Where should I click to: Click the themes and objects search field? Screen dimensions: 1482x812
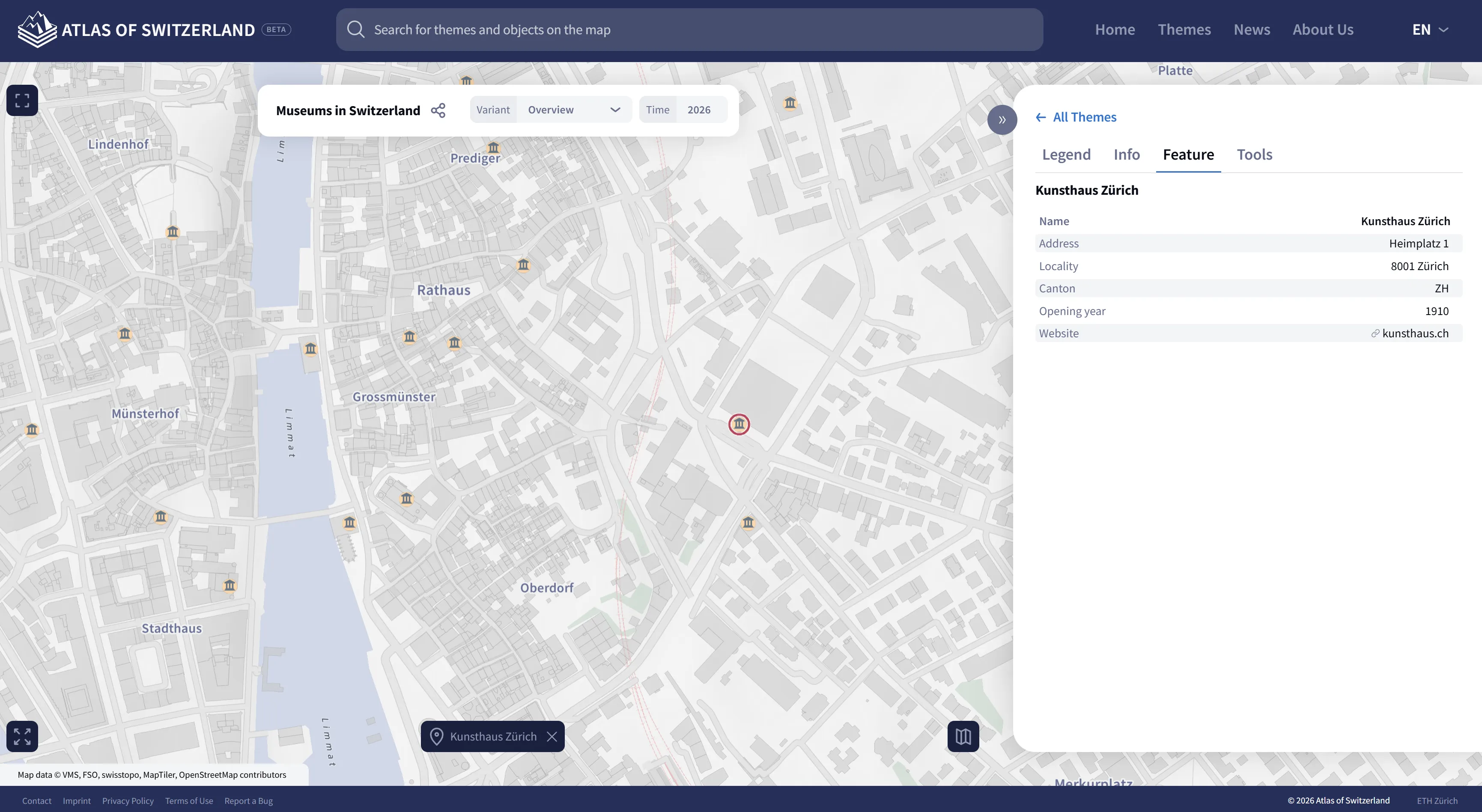(689, 30)
